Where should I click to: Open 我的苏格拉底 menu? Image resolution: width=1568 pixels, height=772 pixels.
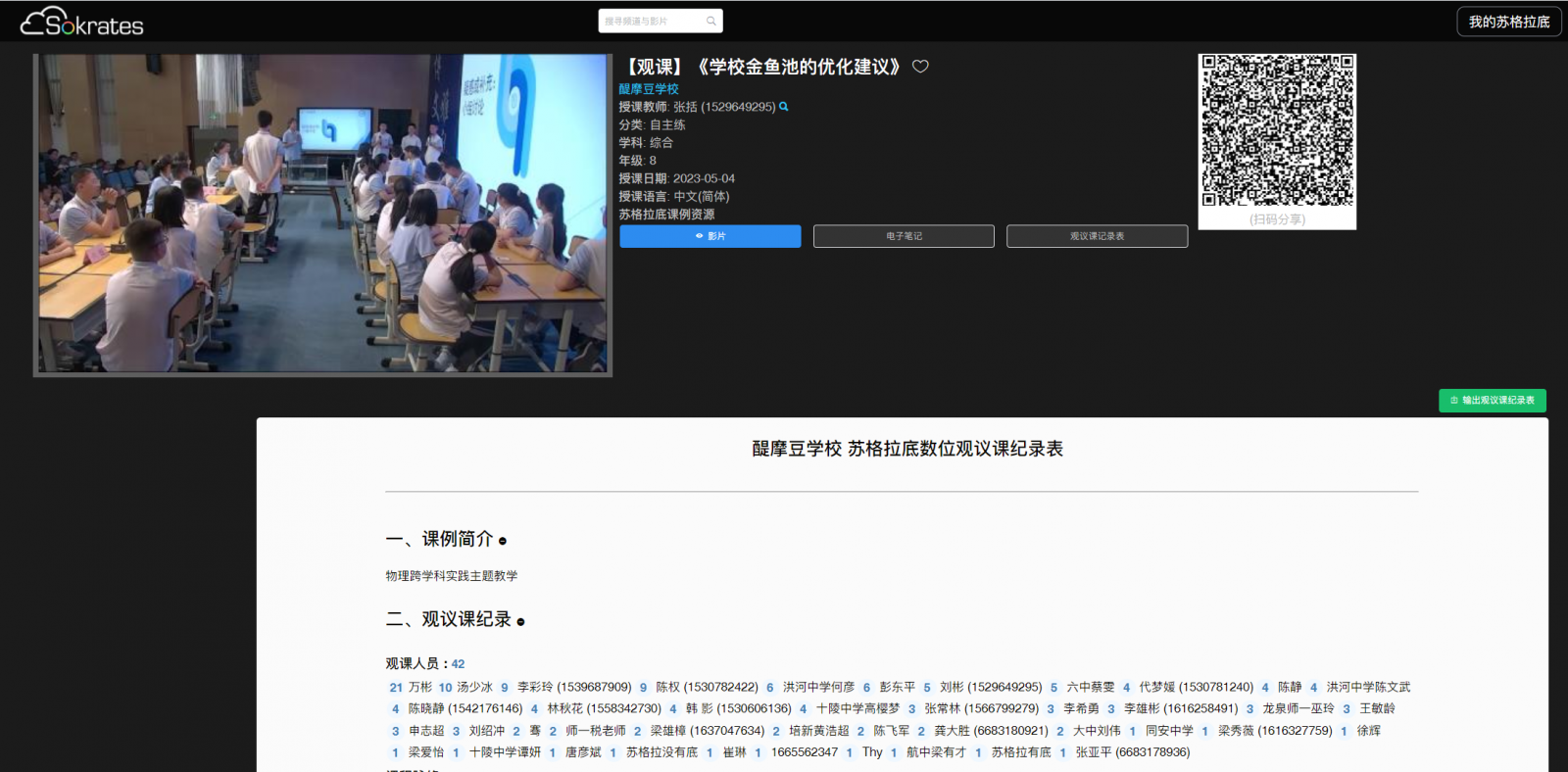[1508, 22]
